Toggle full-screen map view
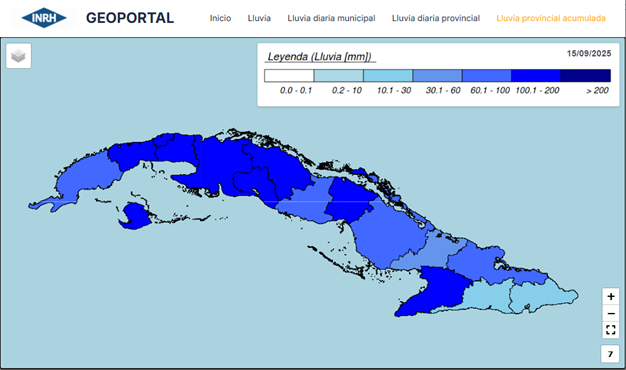Screen dimensions: 626x370 point(610,330)
